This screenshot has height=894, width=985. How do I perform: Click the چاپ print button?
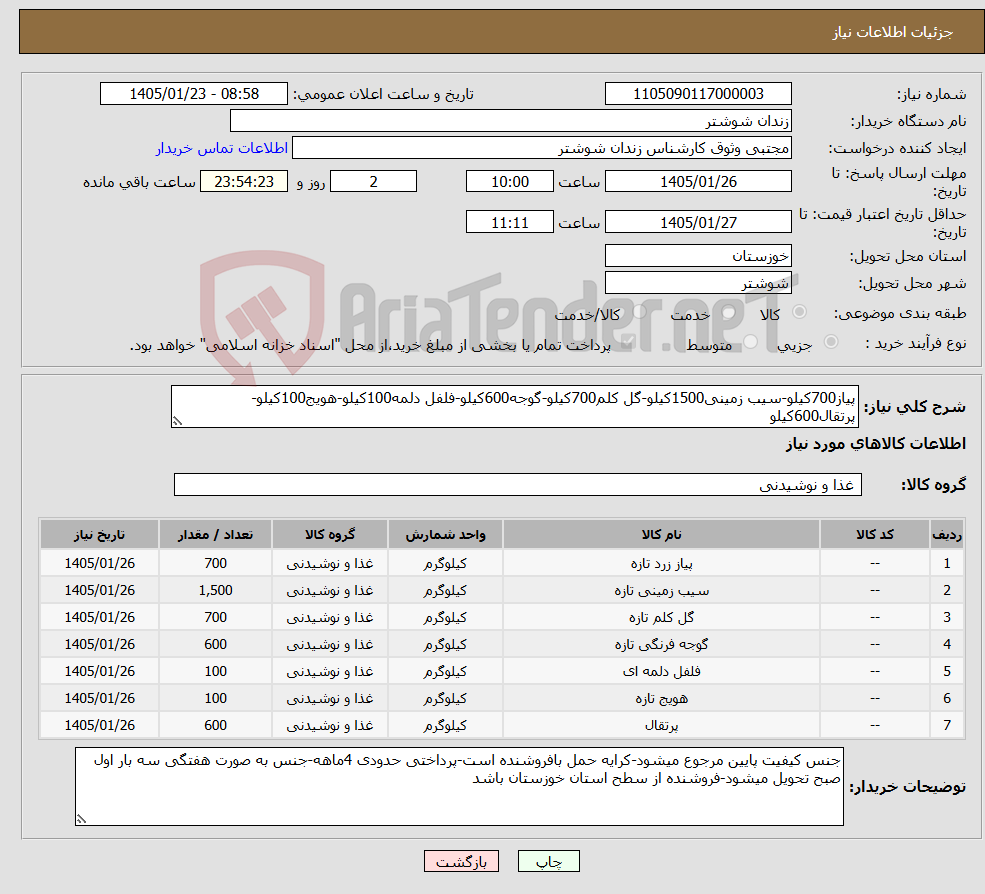click(x=548, y=861)
